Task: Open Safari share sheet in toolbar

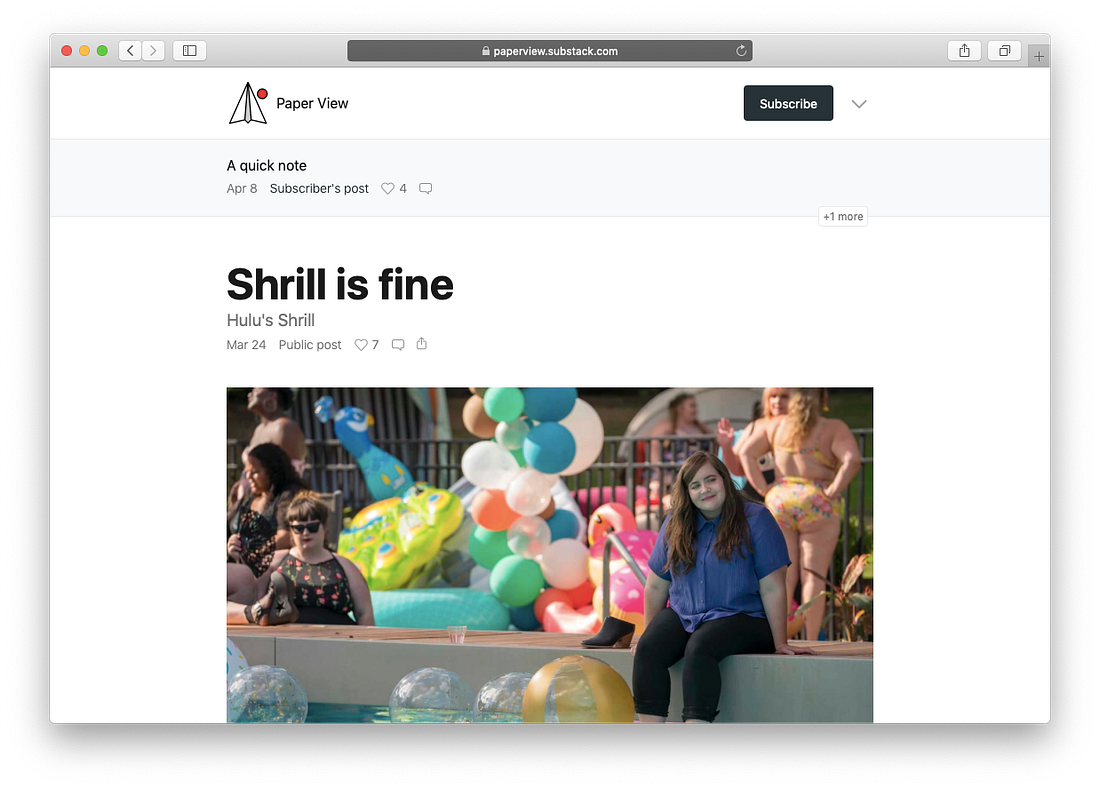Action: tap(965, 50)
